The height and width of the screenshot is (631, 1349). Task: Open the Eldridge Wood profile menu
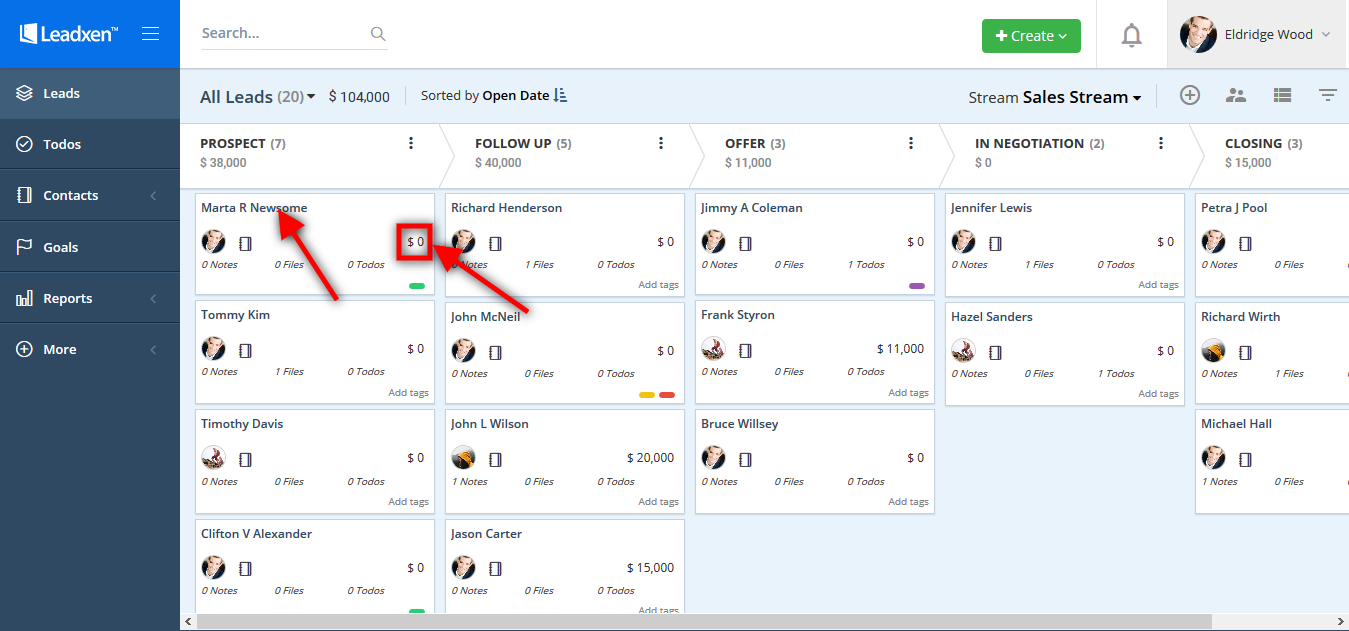(1257, 34)
